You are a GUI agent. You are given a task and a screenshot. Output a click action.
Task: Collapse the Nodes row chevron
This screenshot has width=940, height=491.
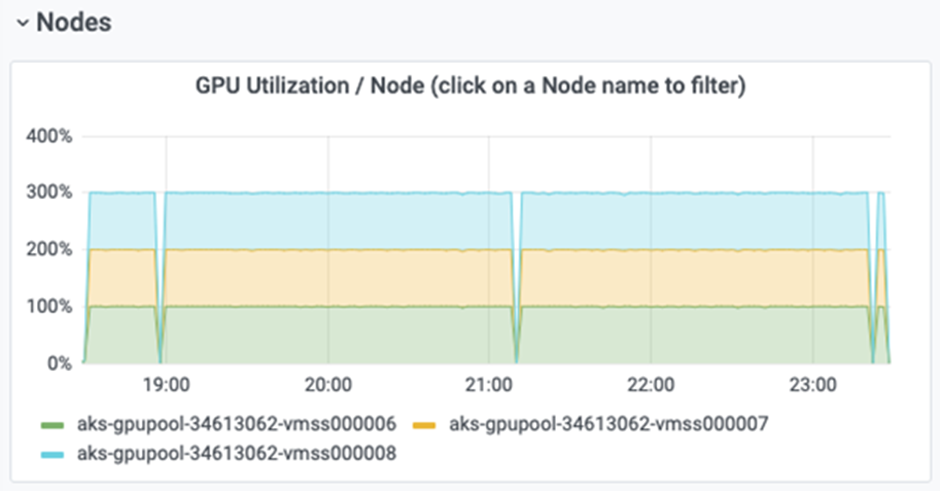click(22, 24)
